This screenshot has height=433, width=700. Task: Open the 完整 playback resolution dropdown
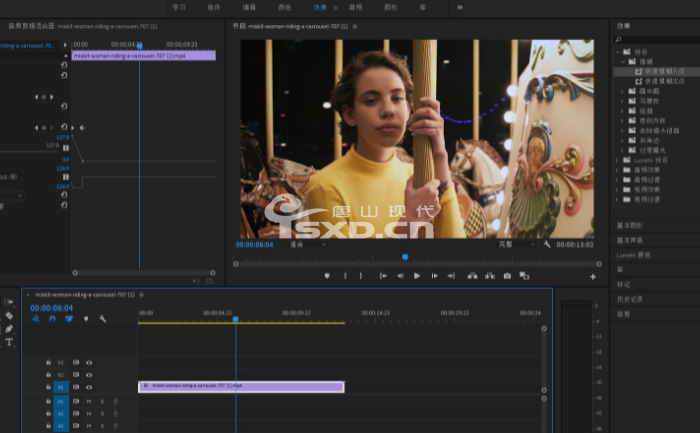coord(517,245)
